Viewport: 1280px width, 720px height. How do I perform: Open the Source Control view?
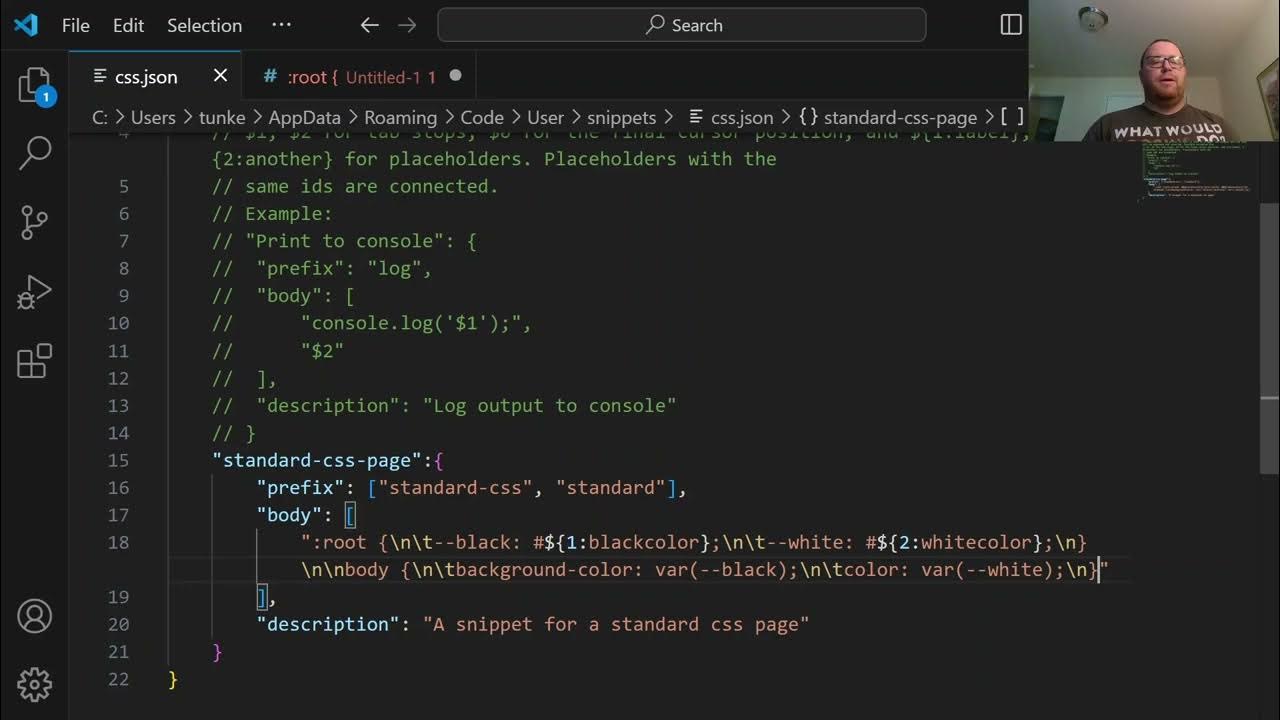point(34,222)
